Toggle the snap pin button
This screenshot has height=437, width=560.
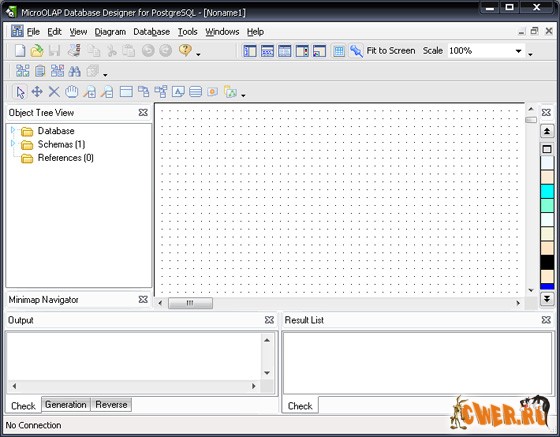tap(356, 51)
